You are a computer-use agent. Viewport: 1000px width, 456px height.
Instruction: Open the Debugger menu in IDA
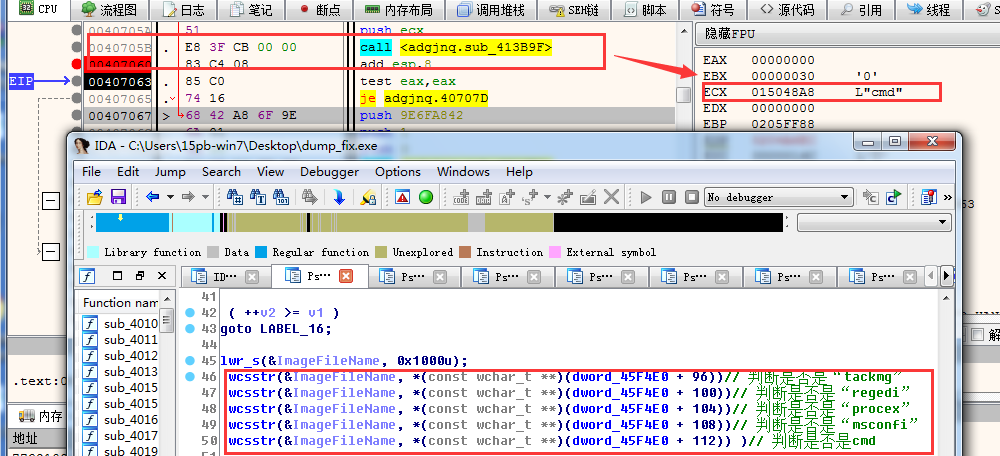(329, 171)
